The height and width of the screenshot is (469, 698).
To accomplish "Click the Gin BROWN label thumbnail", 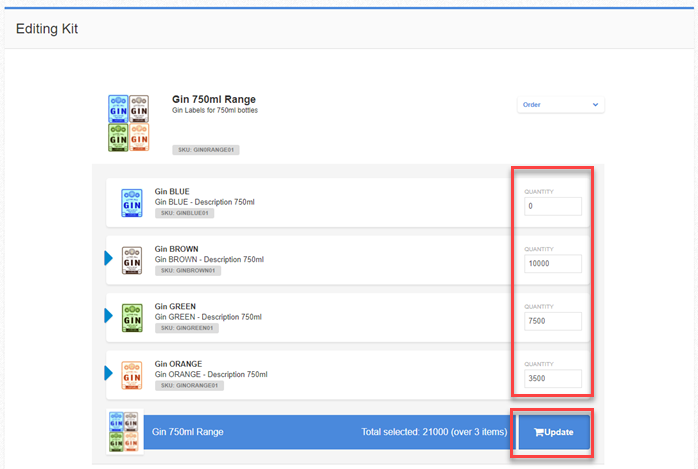I will 132,260.
